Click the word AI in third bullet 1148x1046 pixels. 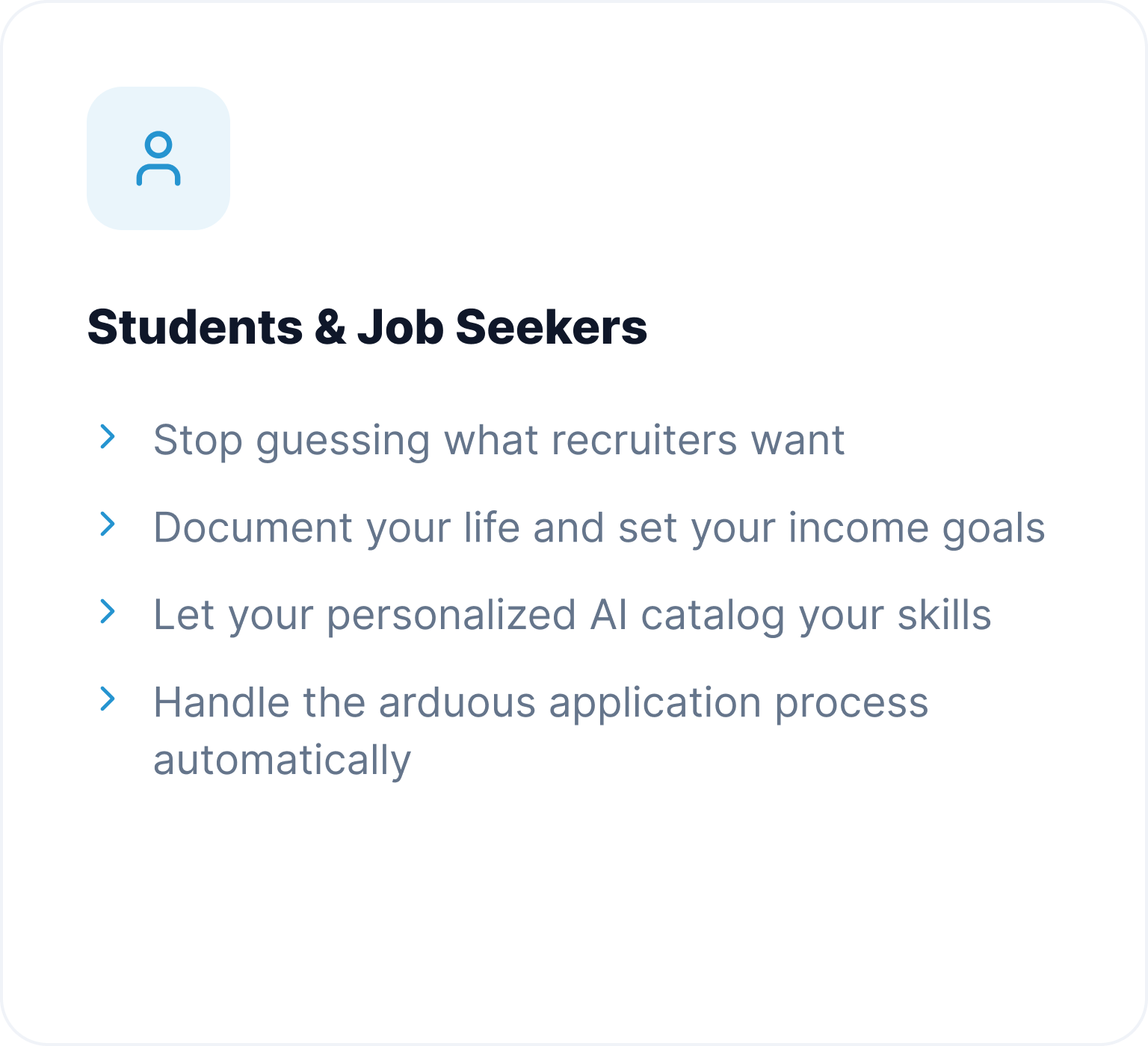608,615
